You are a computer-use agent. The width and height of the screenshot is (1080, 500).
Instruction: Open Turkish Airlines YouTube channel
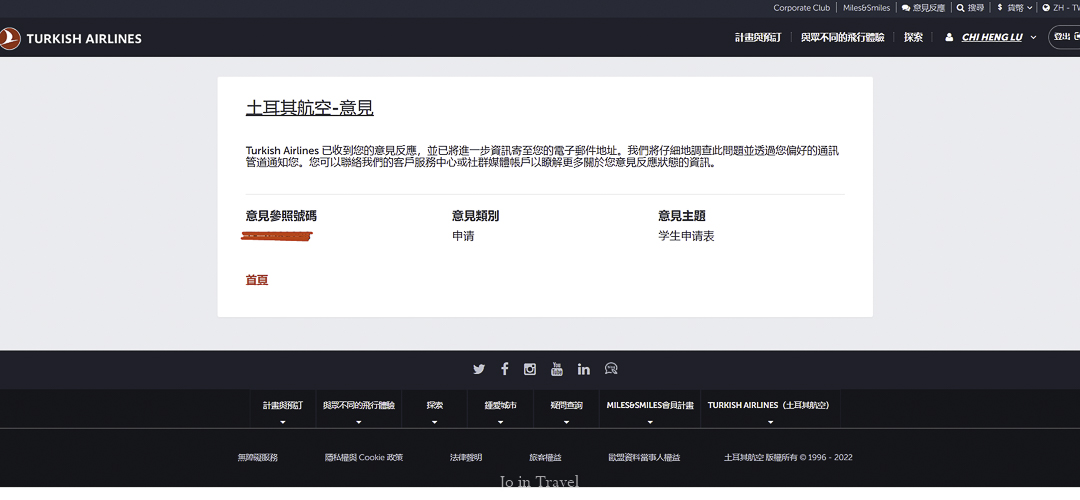[x=557, y=369]
